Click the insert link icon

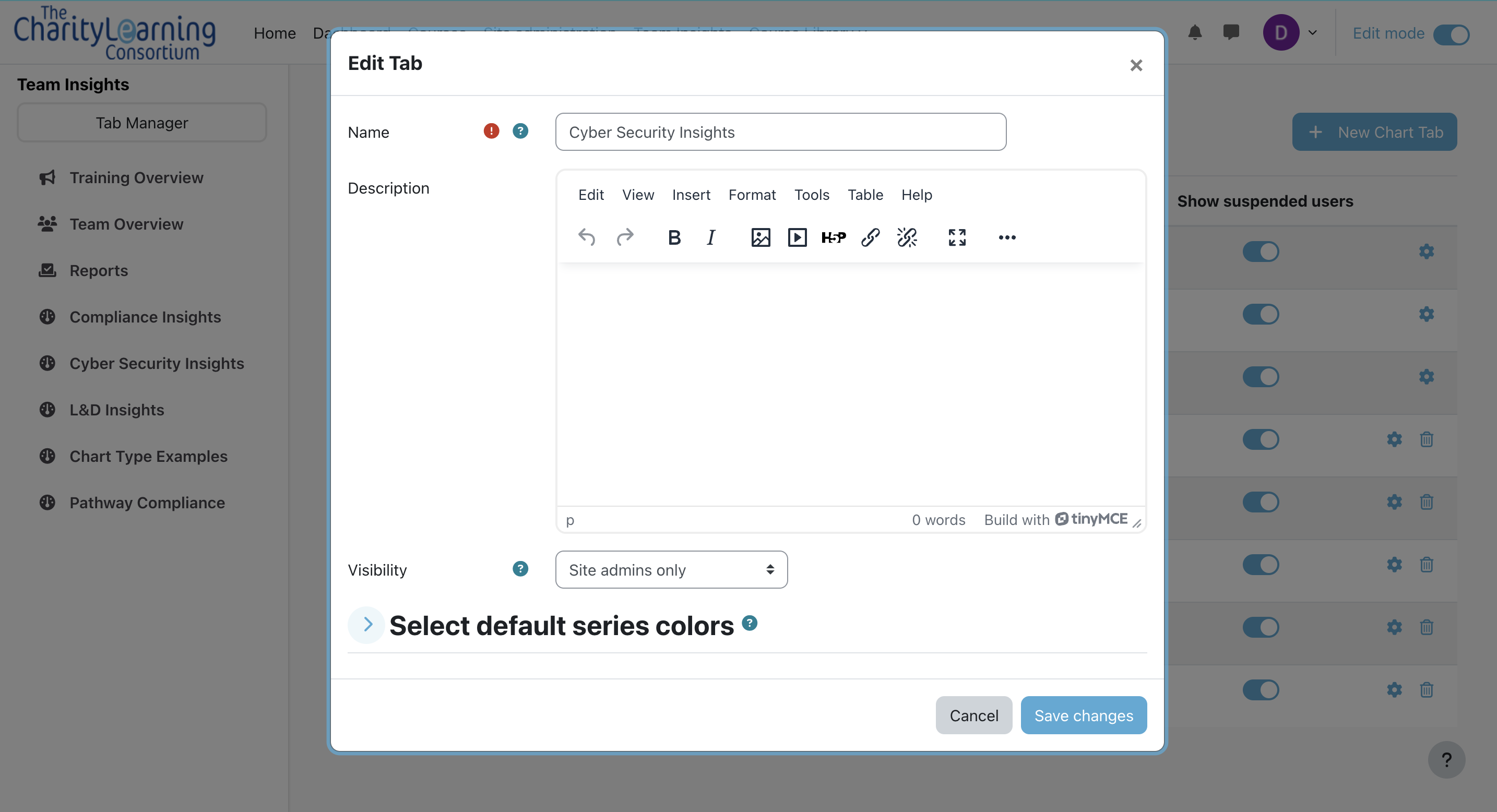(870, 237)
